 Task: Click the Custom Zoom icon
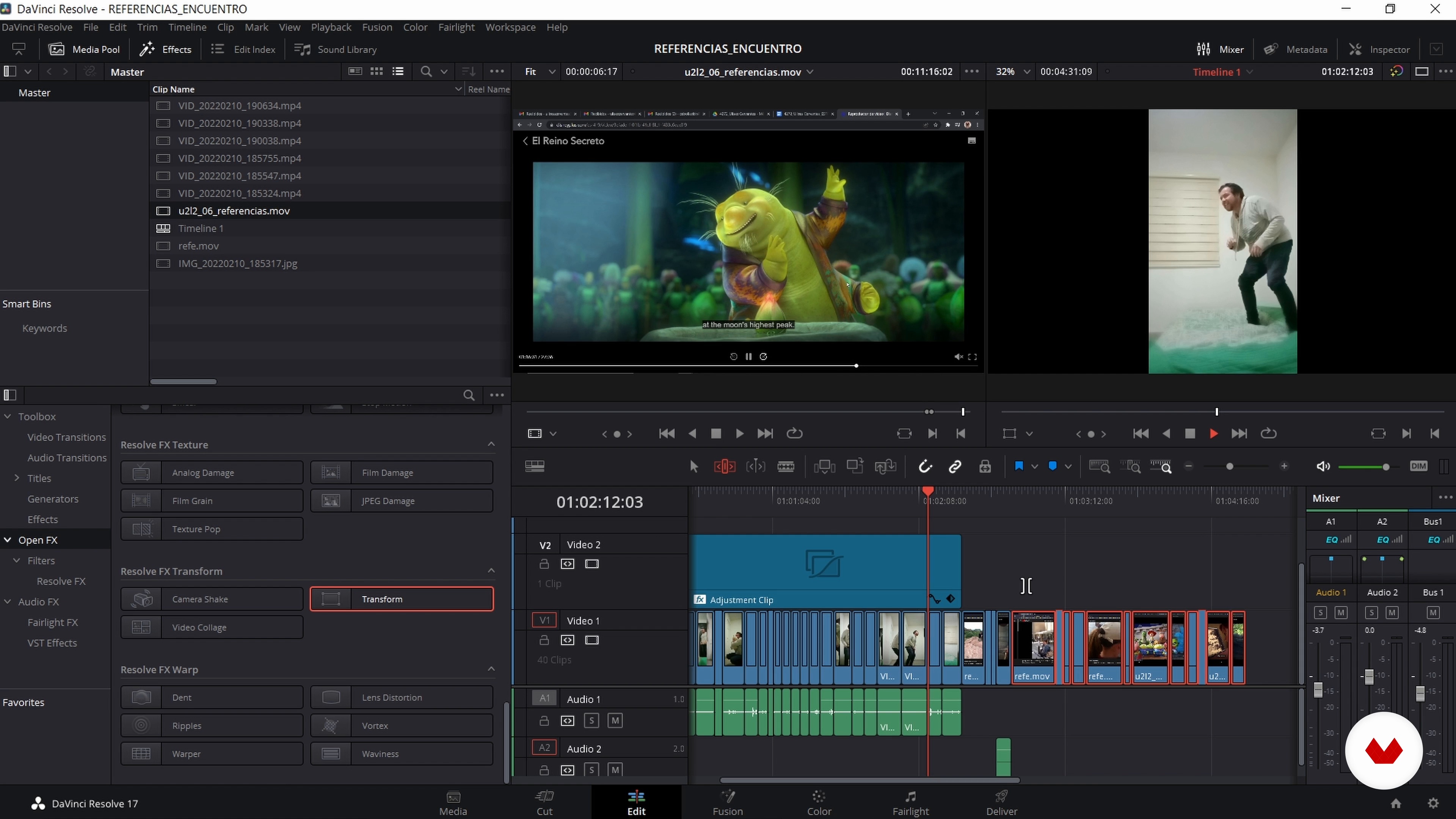pyautogui.click(x=1160, y=466)
